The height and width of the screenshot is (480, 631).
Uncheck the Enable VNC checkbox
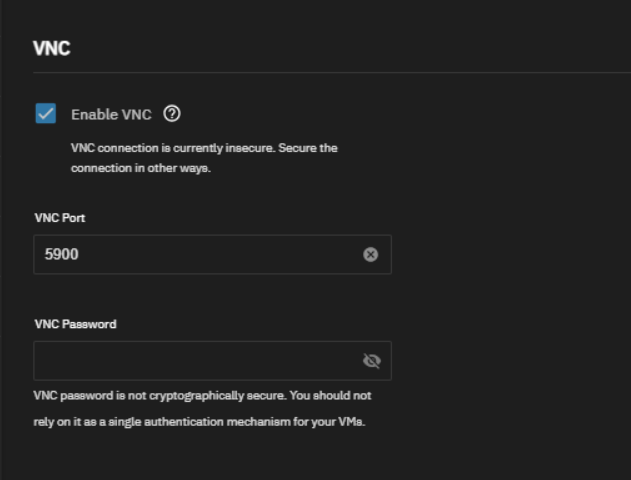click(45, 113)
